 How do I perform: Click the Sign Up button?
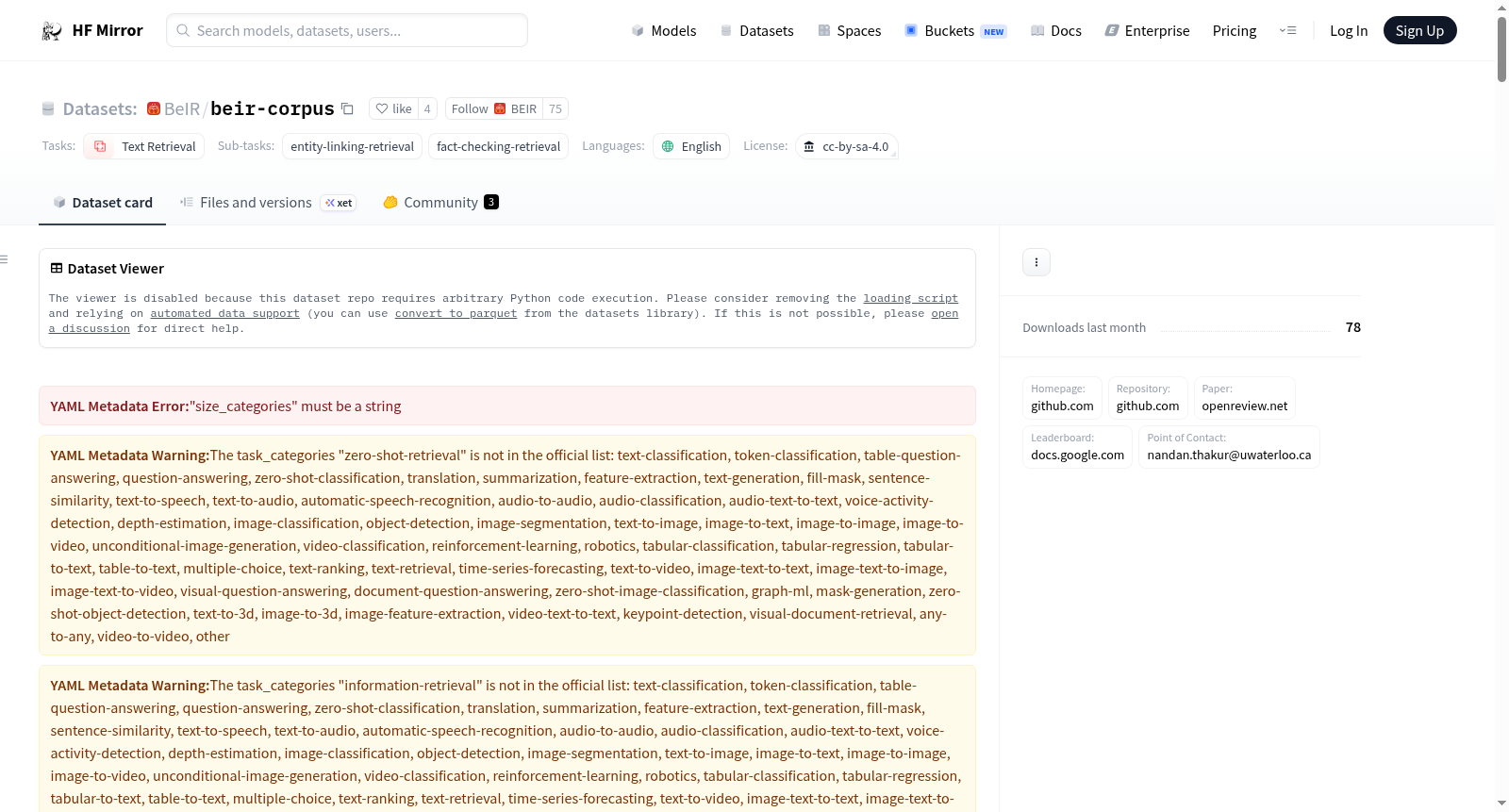[1419, 30]
